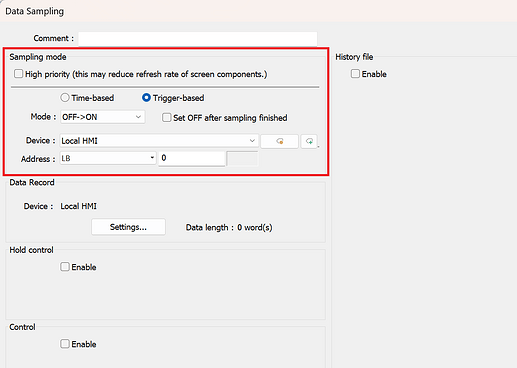Click the 'Data Record' group label
The height and width of the screenshot is (368, 517).
(x=32, y=183)
